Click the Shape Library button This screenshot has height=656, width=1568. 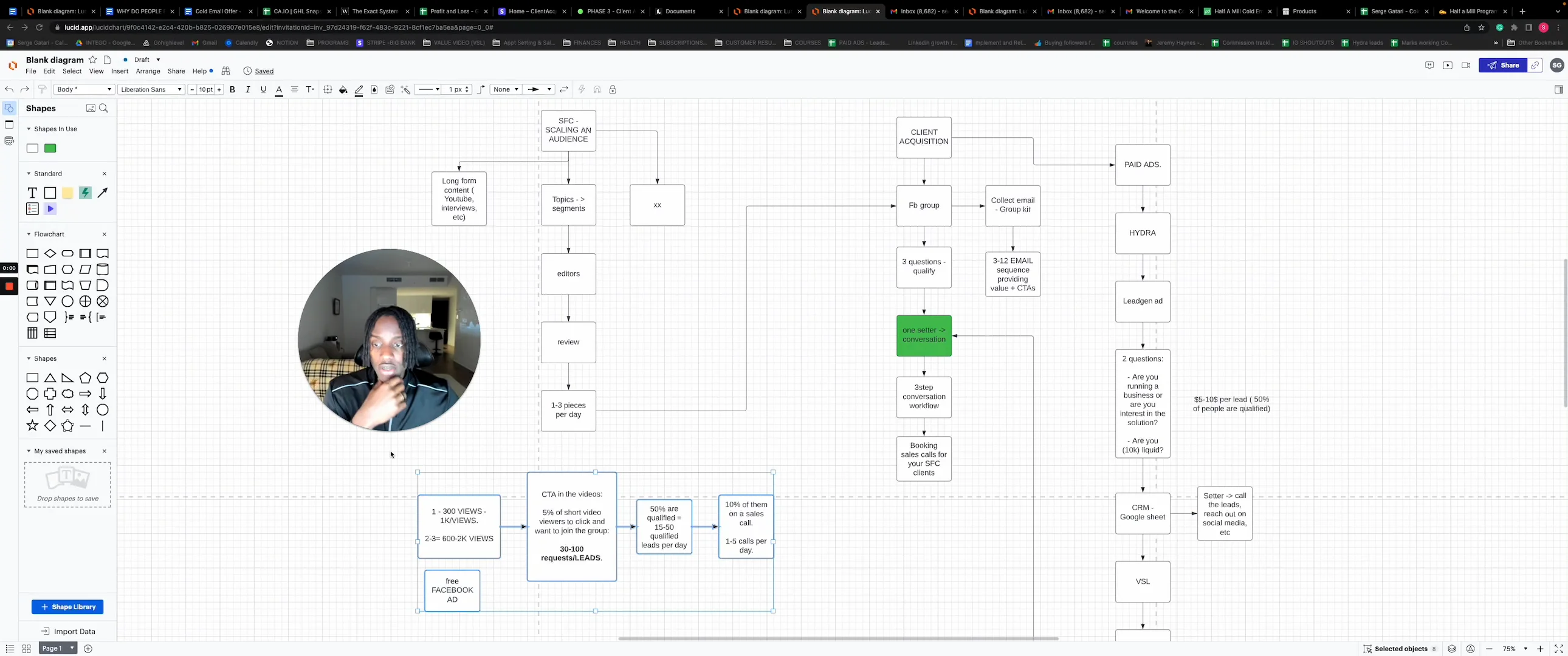(x=67, y=607)
